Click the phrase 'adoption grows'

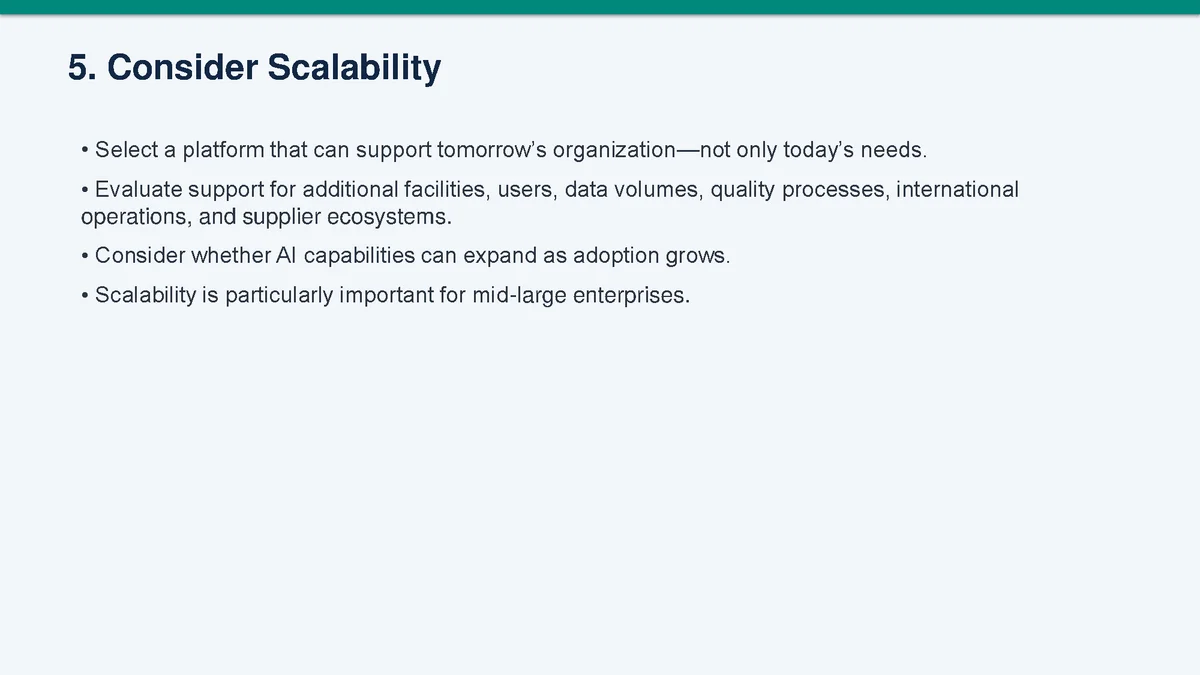pos(650,256)
